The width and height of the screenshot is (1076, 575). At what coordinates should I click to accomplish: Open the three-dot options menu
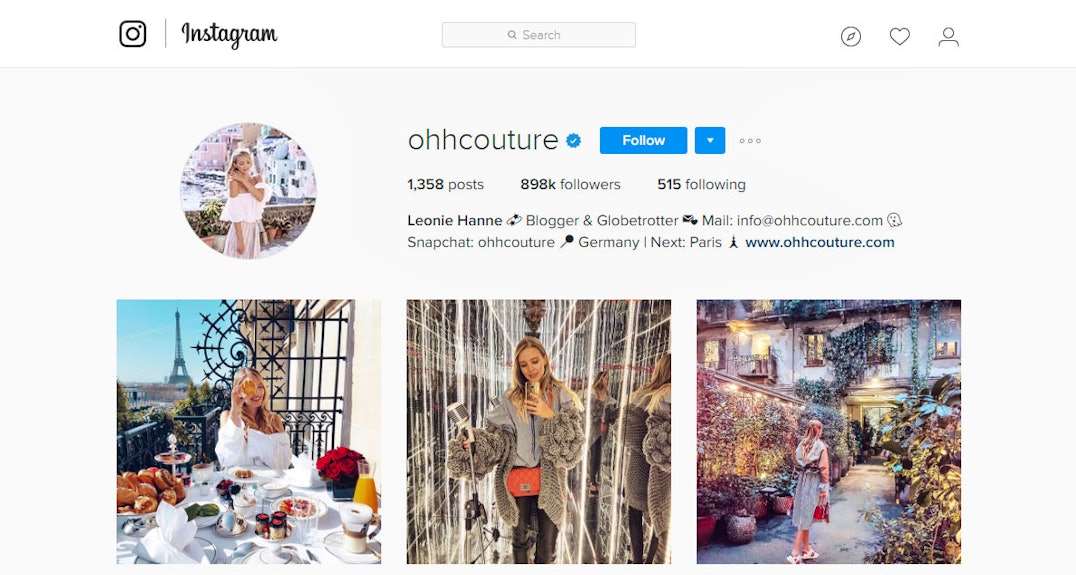[x=750, y=141]
